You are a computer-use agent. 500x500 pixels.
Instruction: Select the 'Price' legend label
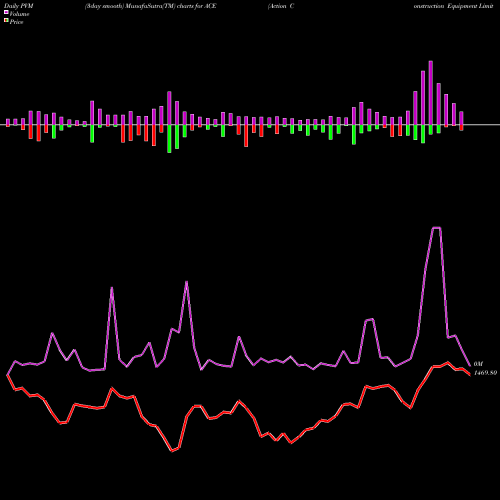pos(16,22)
